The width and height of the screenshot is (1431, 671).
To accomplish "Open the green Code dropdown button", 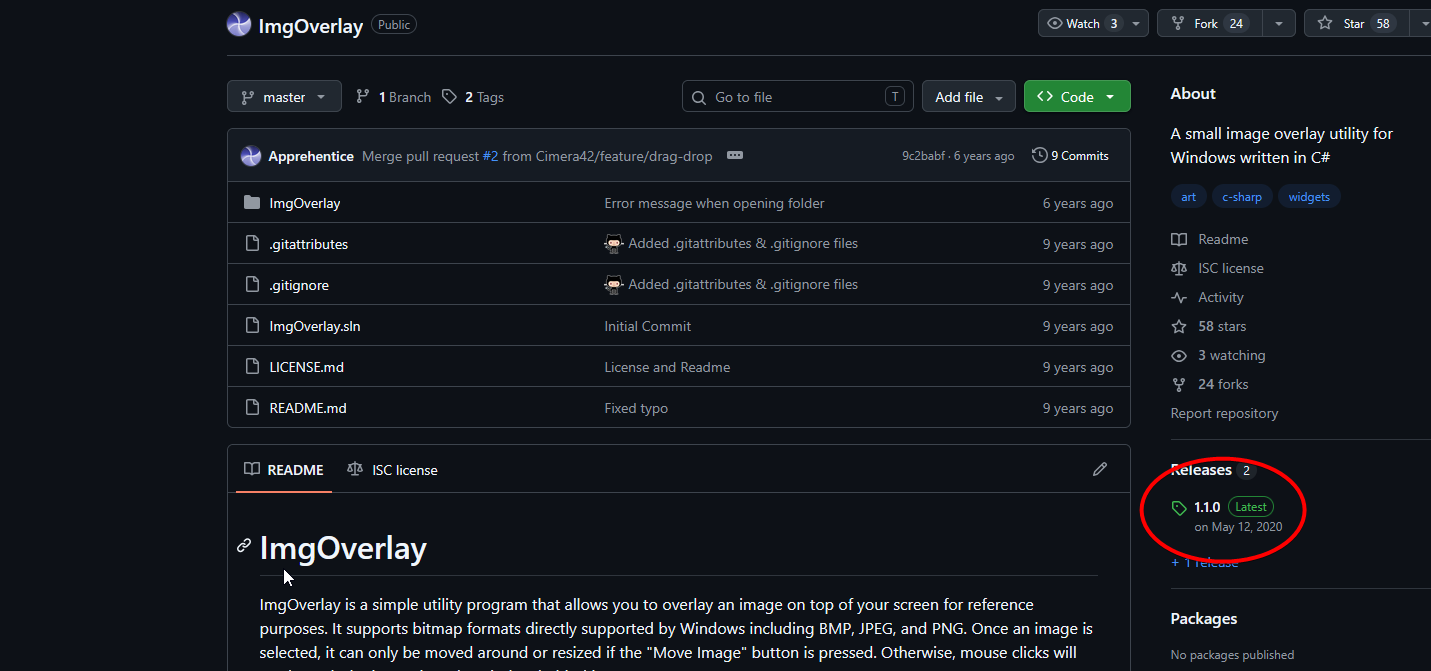I will pos(1077,97).
